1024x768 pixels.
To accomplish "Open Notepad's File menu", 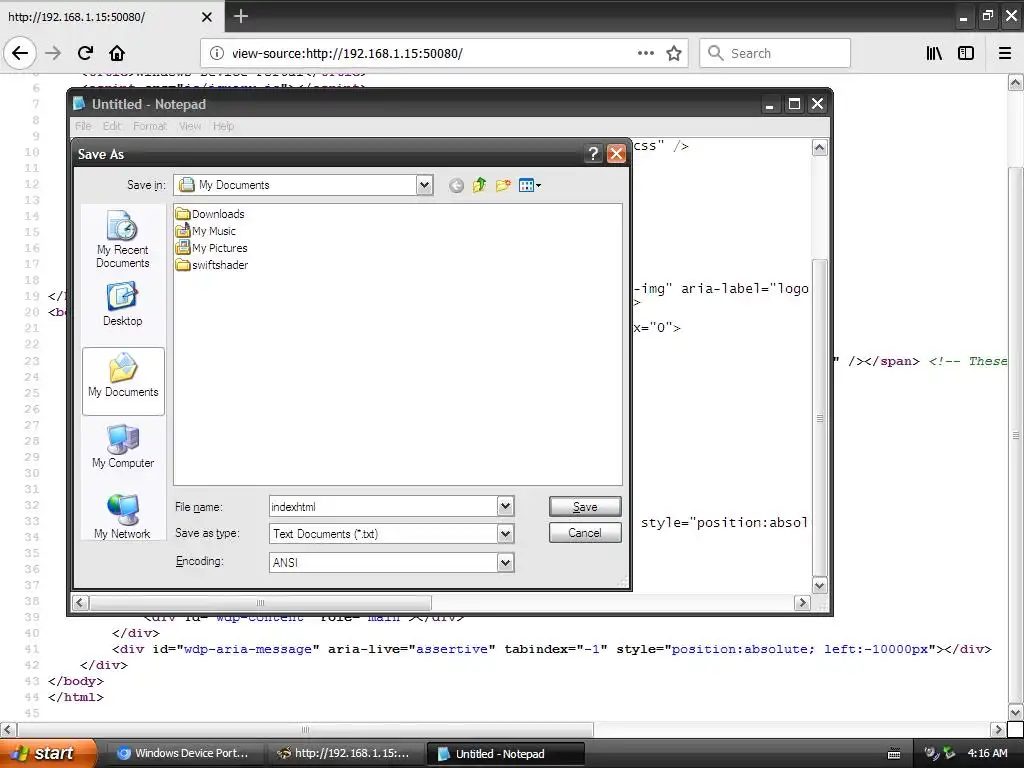I will click(x=83, y=126).
